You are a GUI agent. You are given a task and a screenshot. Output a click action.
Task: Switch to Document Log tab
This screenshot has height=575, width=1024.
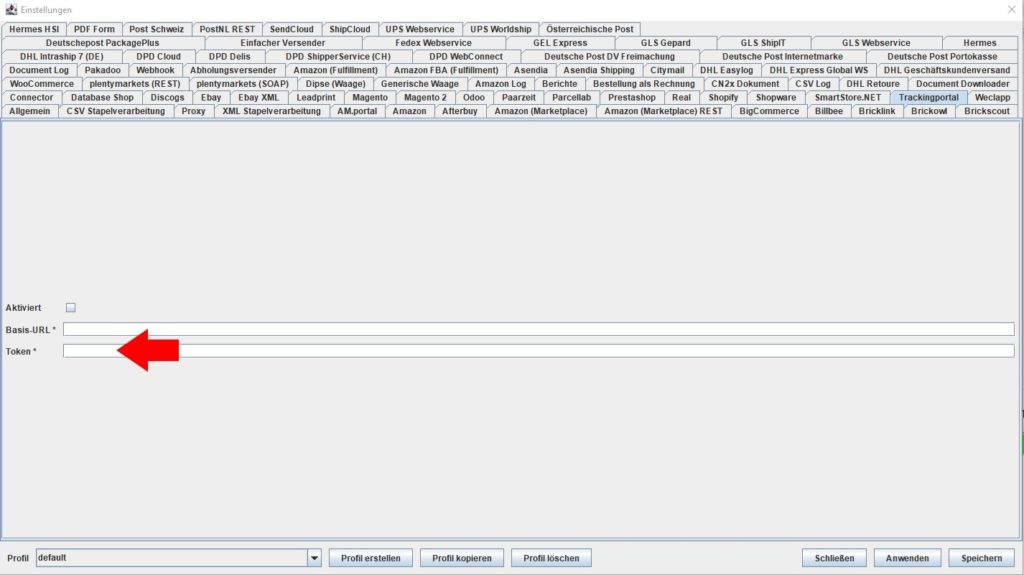tap(39, 71)
